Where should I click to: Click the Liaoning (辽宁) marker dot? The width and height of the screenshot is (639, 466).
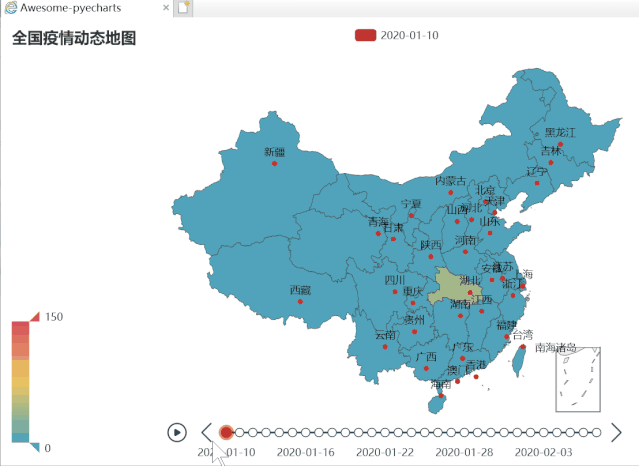537,183
